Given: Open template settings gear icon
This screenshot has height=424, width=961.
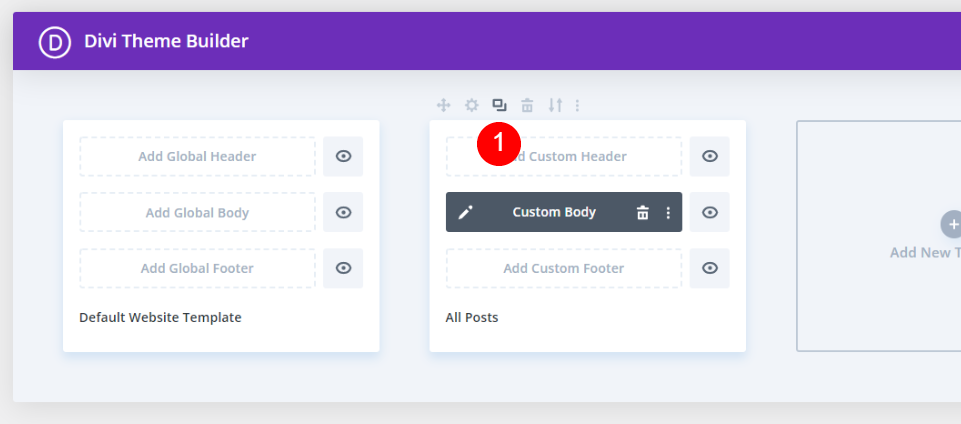Looking at the screenshot, I should tap(472, 105).
